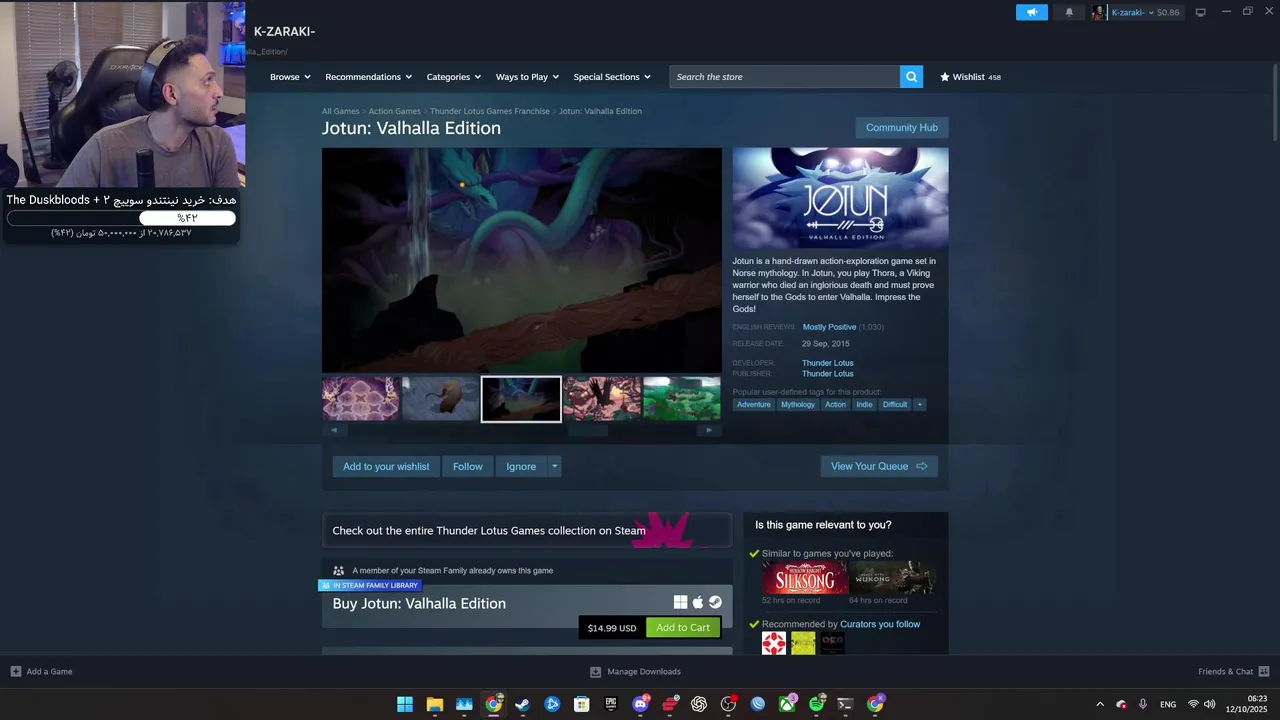Open the ChatGPT app in taskbar
The width and height of the screenshot is (1280, 720).
699,704
